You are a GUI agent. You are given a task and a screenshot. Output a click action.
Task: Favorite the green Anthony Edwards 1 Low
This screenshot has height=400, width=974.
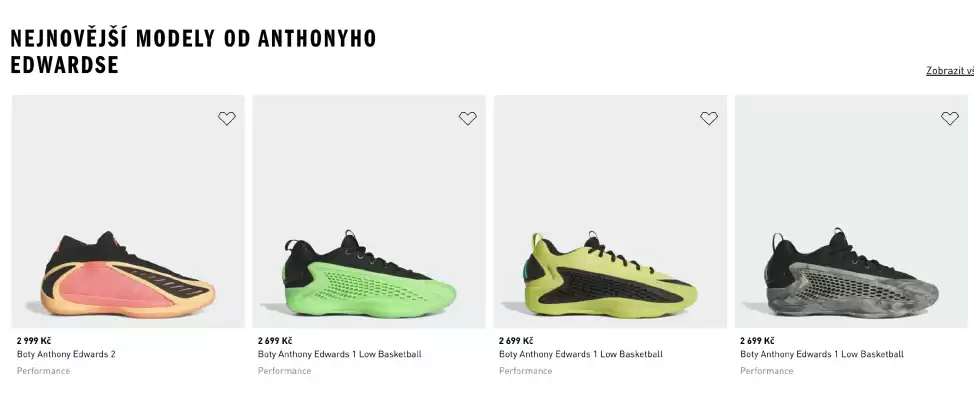(468, 118)
